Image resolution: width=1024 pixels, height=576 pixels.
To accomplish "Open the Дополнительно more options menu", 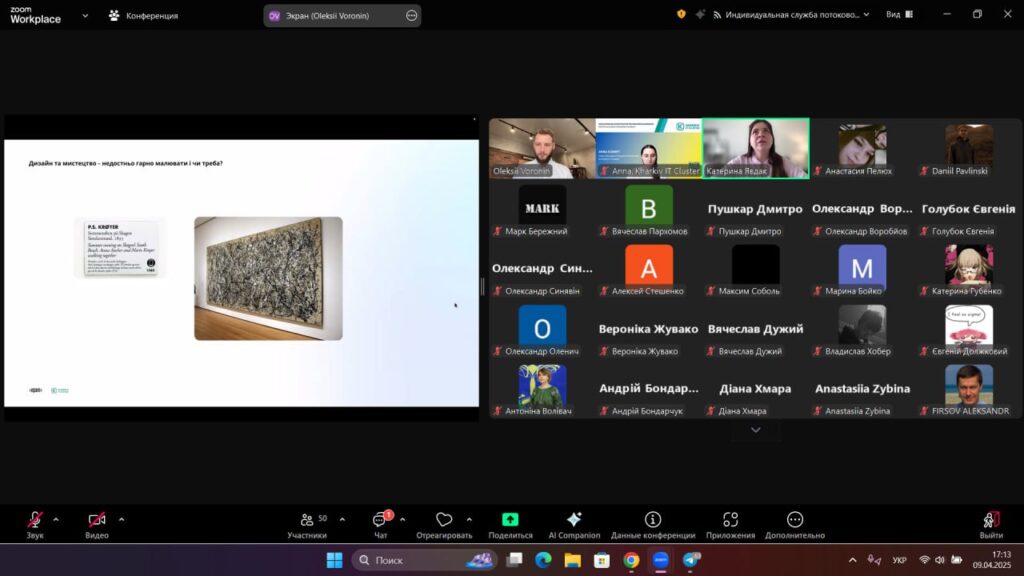I will tap(795, 525).
